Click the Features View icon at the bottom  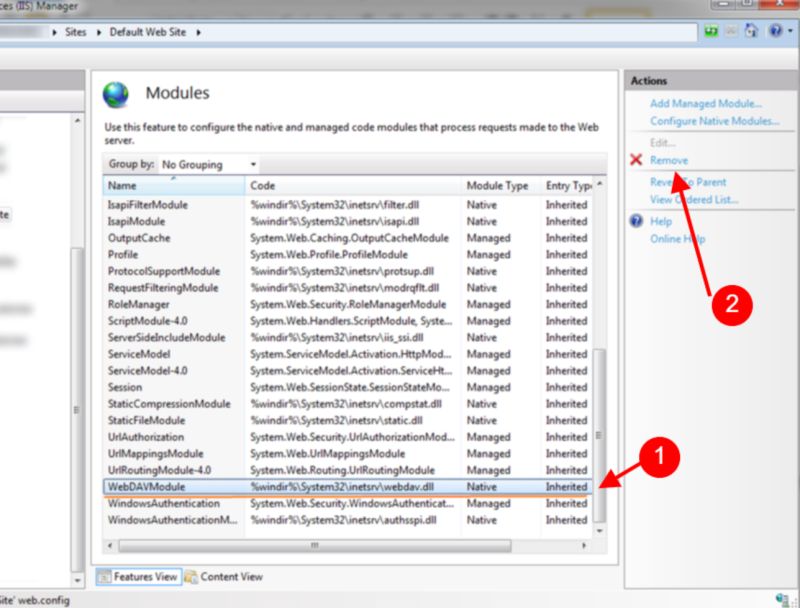(108, 576)
